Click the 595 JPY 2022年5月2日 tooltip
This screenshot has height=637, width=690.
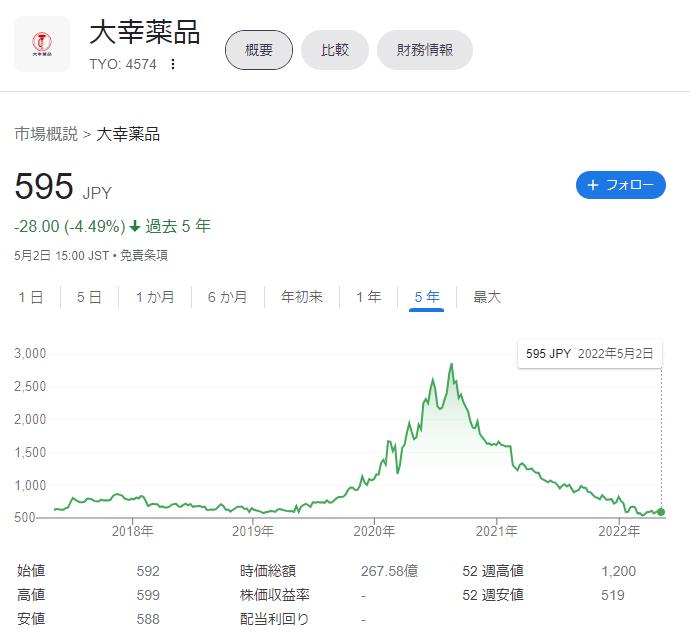(x=590, y=354)
